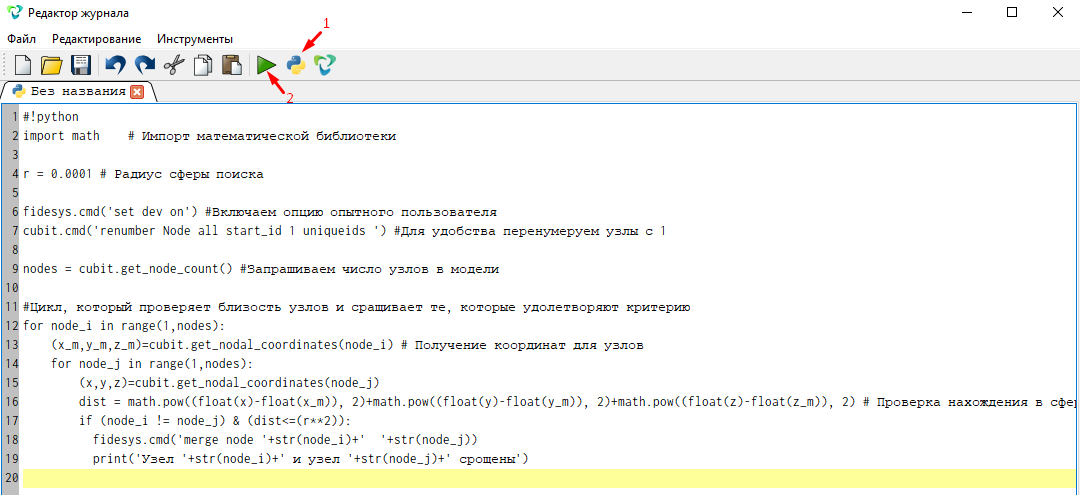Copy selected text via toolbar

click(x=203, y=65)
